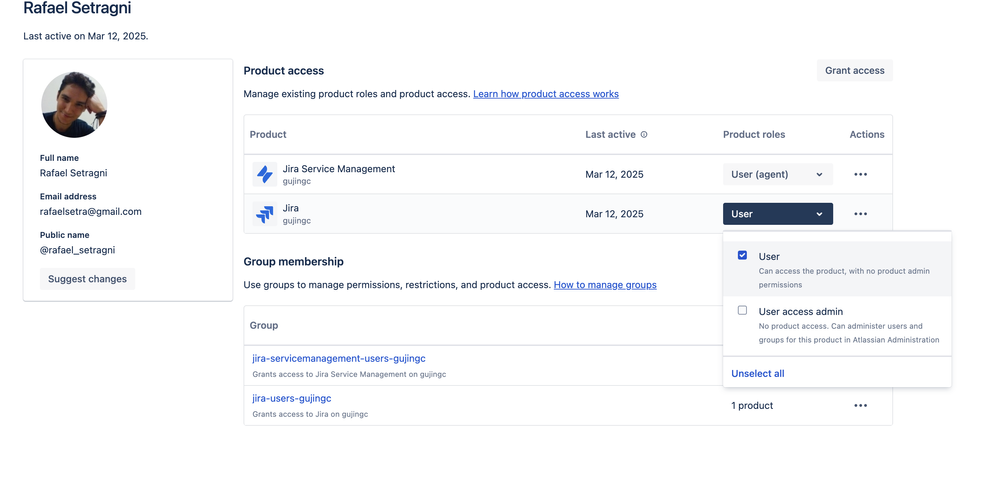Image resolution: width=999 pixels, height=493 pixels.
Task: Click the Rafael Setragni page heading
Action: 77,9
